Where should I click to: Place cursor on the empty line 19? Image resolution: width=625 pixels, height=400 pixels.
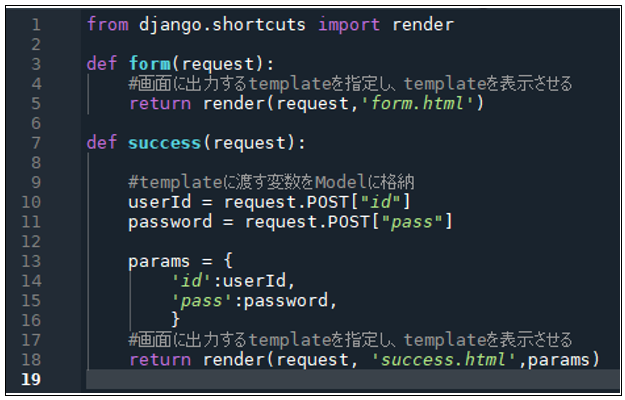point(350,380)
